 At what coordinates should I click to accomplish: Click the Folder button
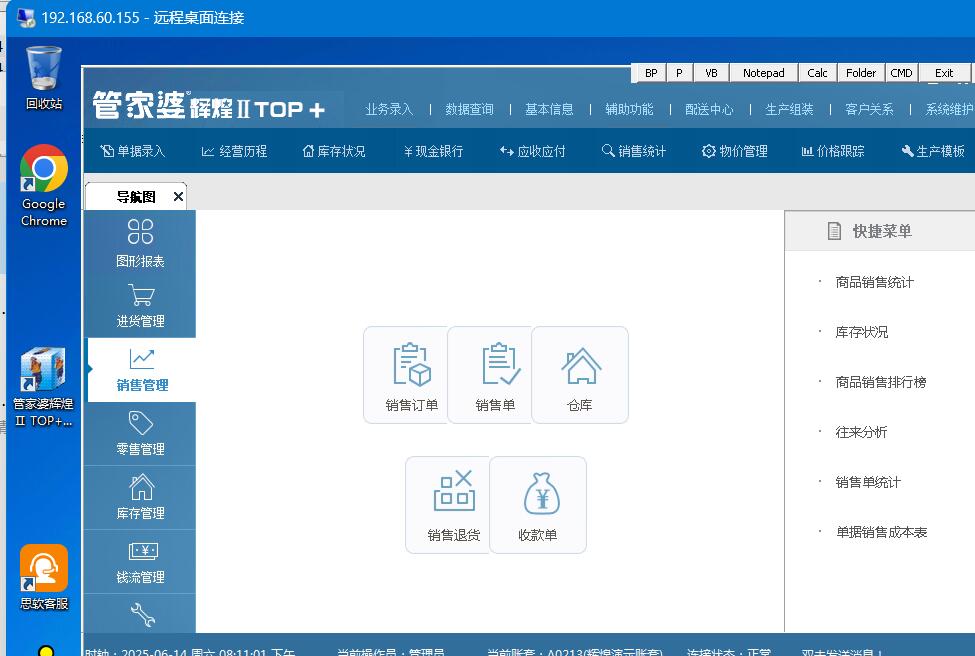click(861, 73)
